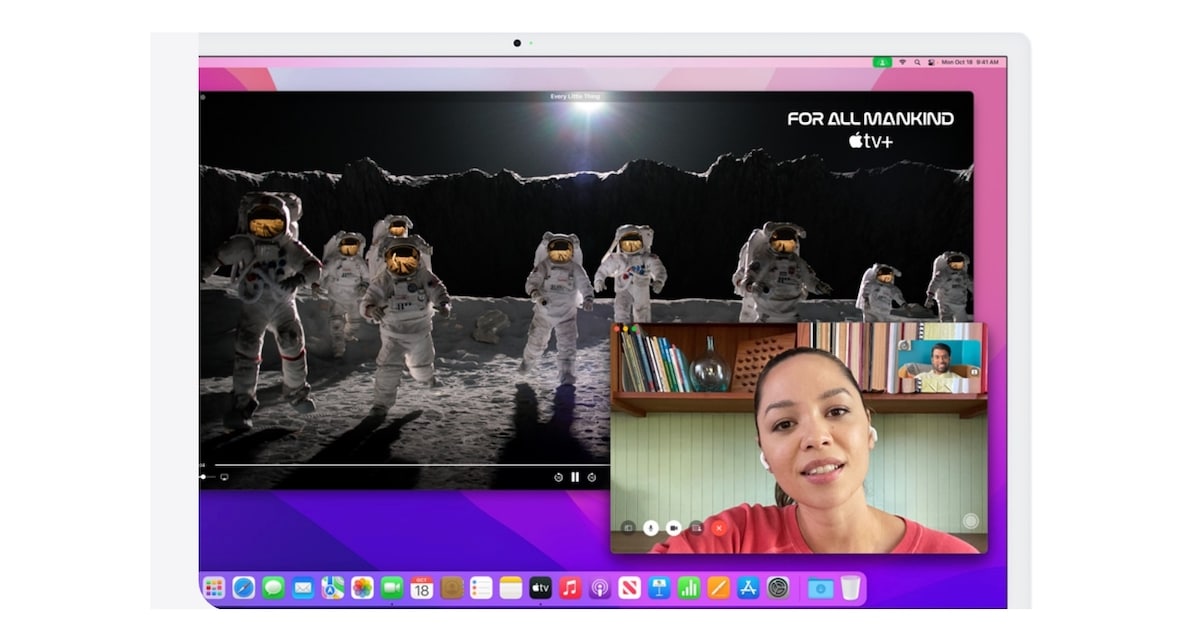Viewport: 1200px width, 628px height.
Task: Open Notes from the Dock
Action: coord(511,588)
